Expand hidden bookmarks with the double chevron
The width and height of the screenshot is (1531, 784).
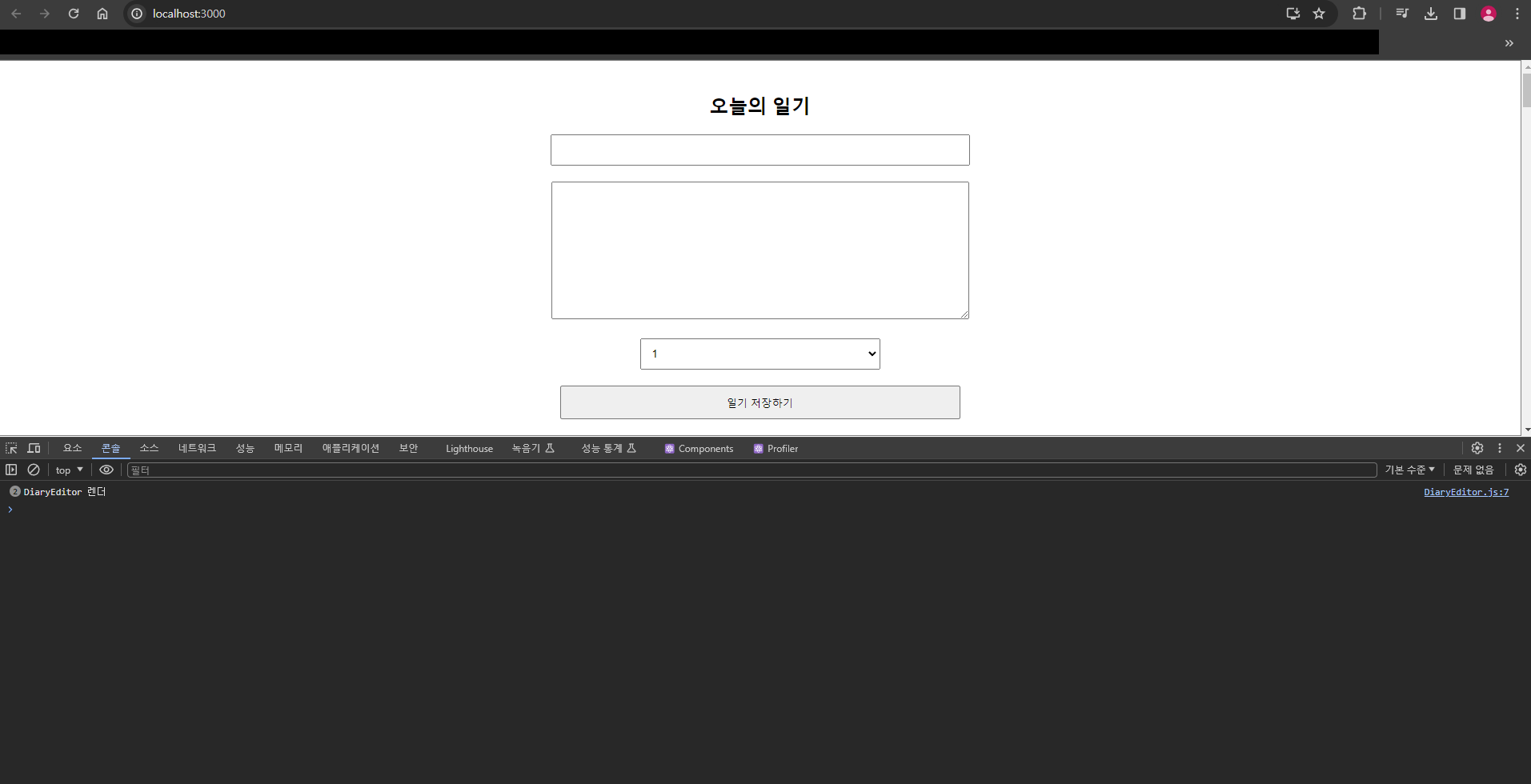(1509, 43)
